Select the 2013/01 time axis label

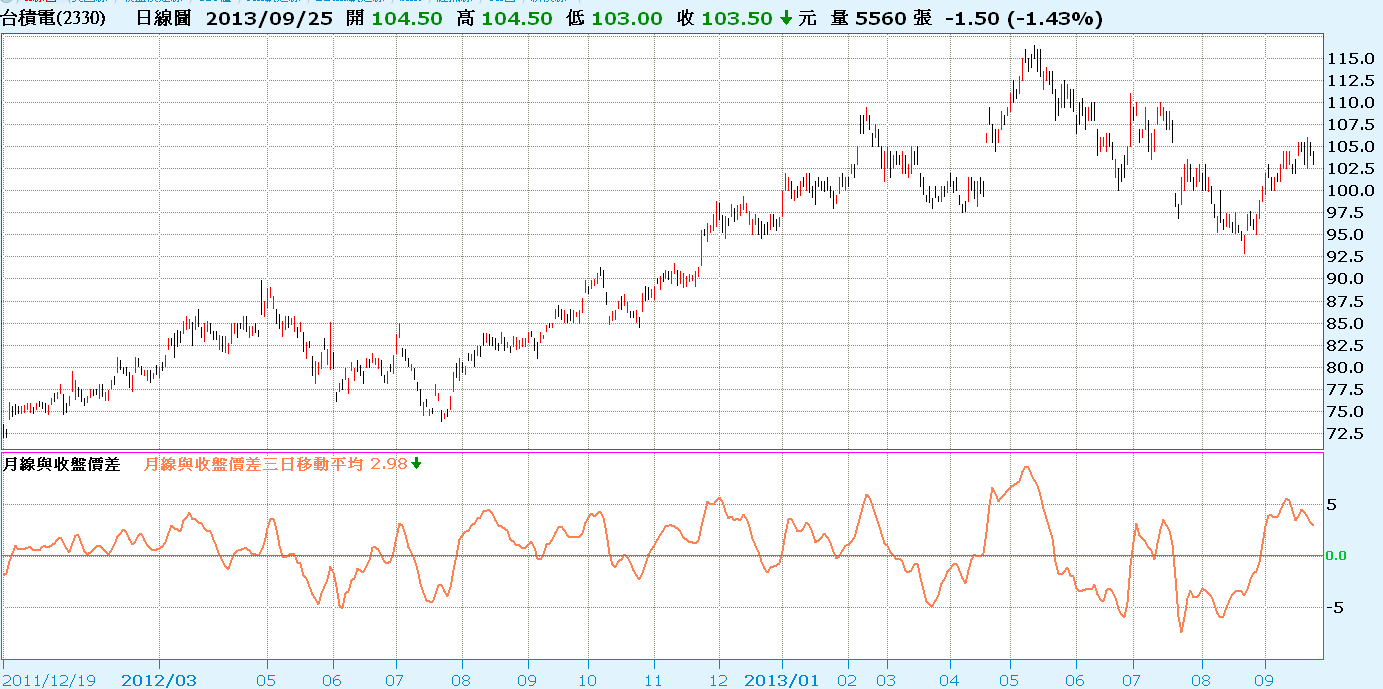point(782,680)
